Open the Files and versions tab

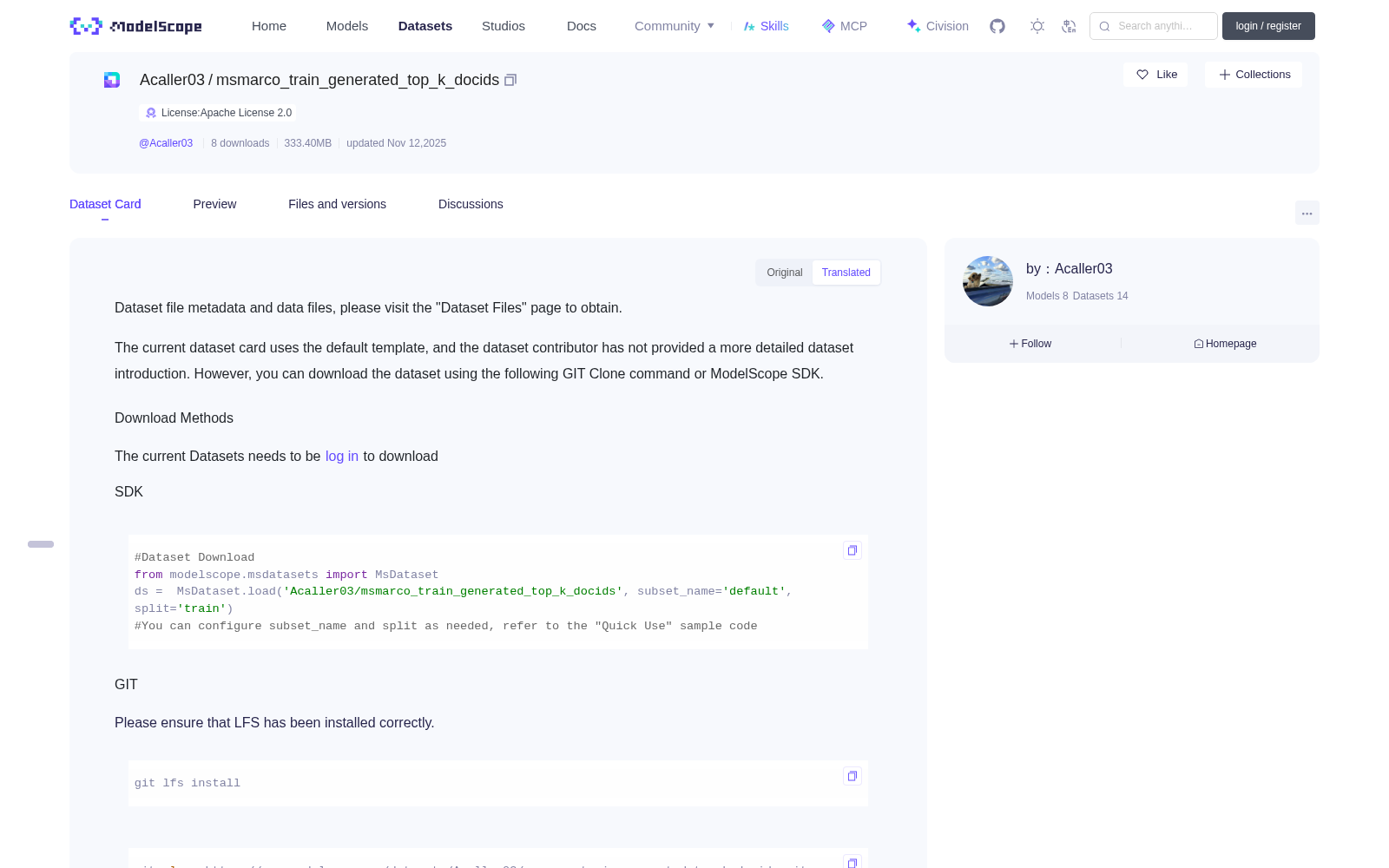pyautogui.click(x=337, y=204)
